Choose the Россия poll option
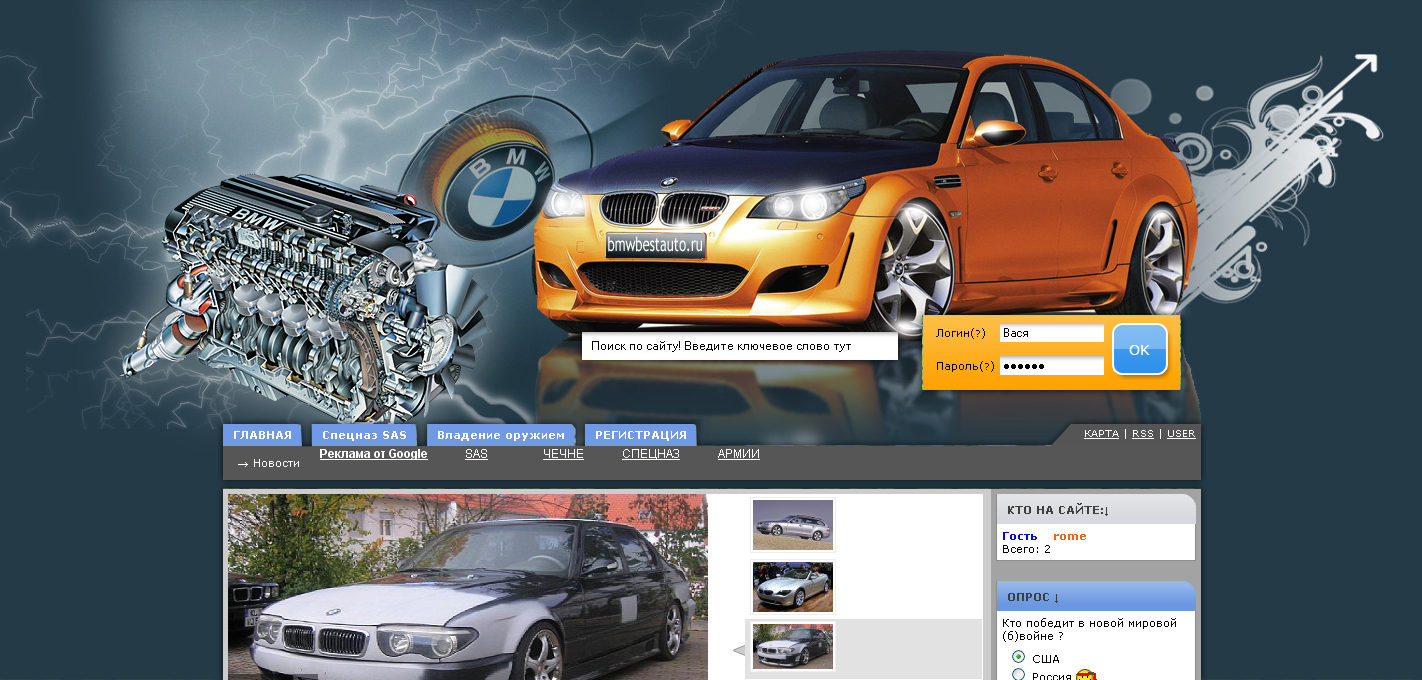The width and height of the screenshot is (1422, 680). [1018, 675]
